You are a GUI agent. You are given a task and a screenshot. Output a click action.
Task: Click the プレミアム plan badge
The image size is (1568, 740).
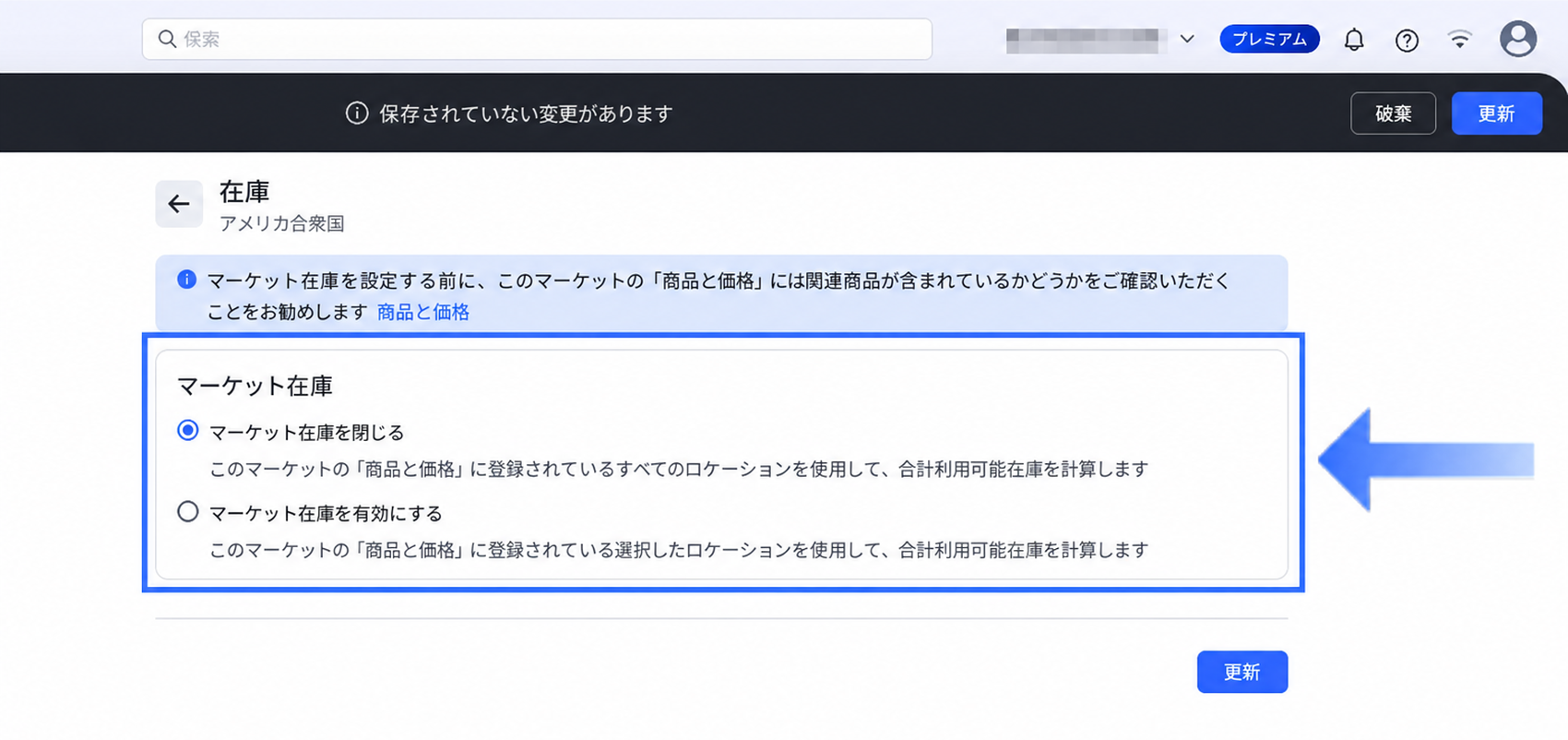[x=1269, y=40]
